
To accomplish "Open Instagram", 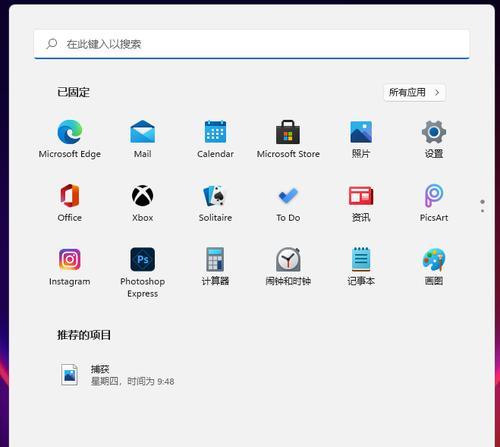I will pyautogui.click(x=70, y=267).
